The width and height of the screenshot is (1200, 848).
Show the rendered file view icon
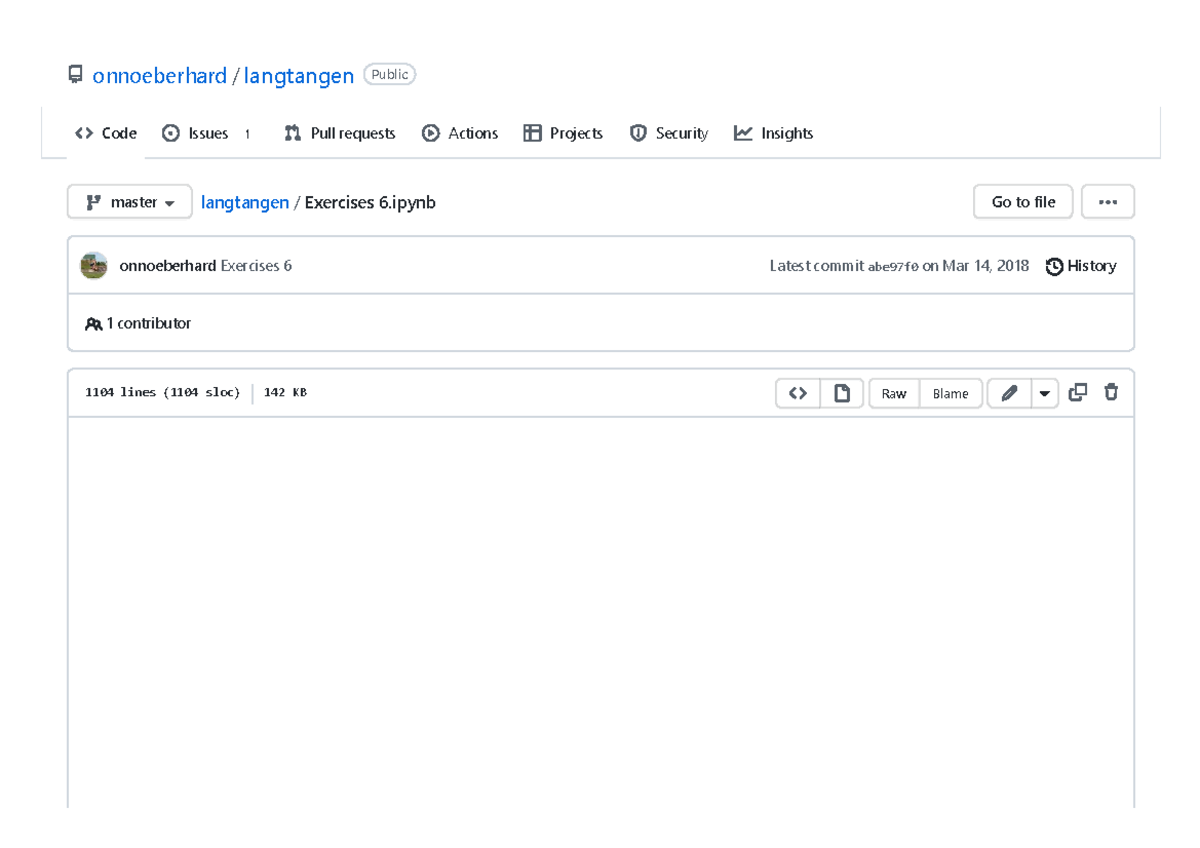[842, 393]
